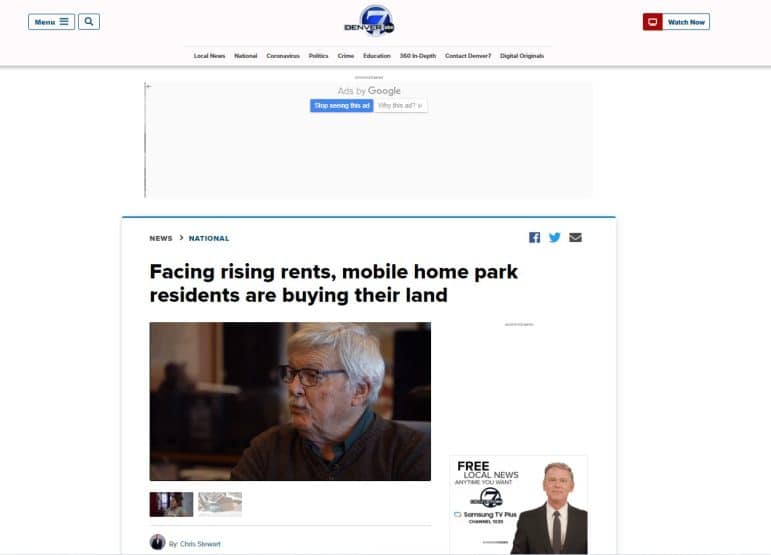Share article on Facebook
Screen dimensions: 771x555
coord(534,237)
